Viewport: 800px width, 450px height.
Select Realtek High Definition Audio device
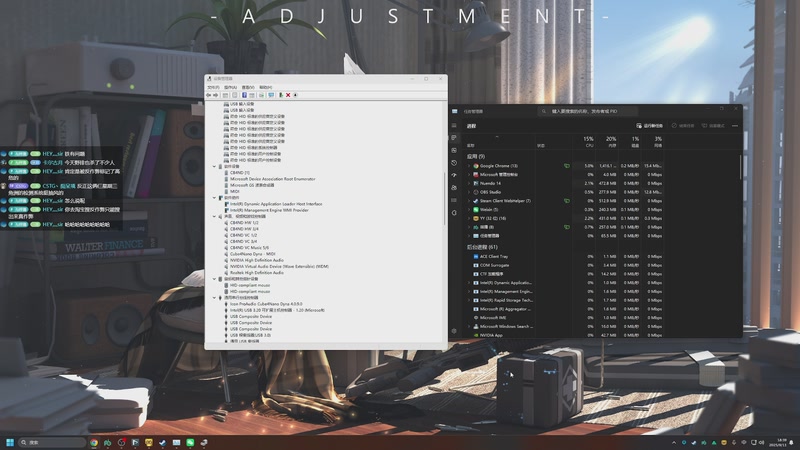pyautogui.click(x=257, y=272)
